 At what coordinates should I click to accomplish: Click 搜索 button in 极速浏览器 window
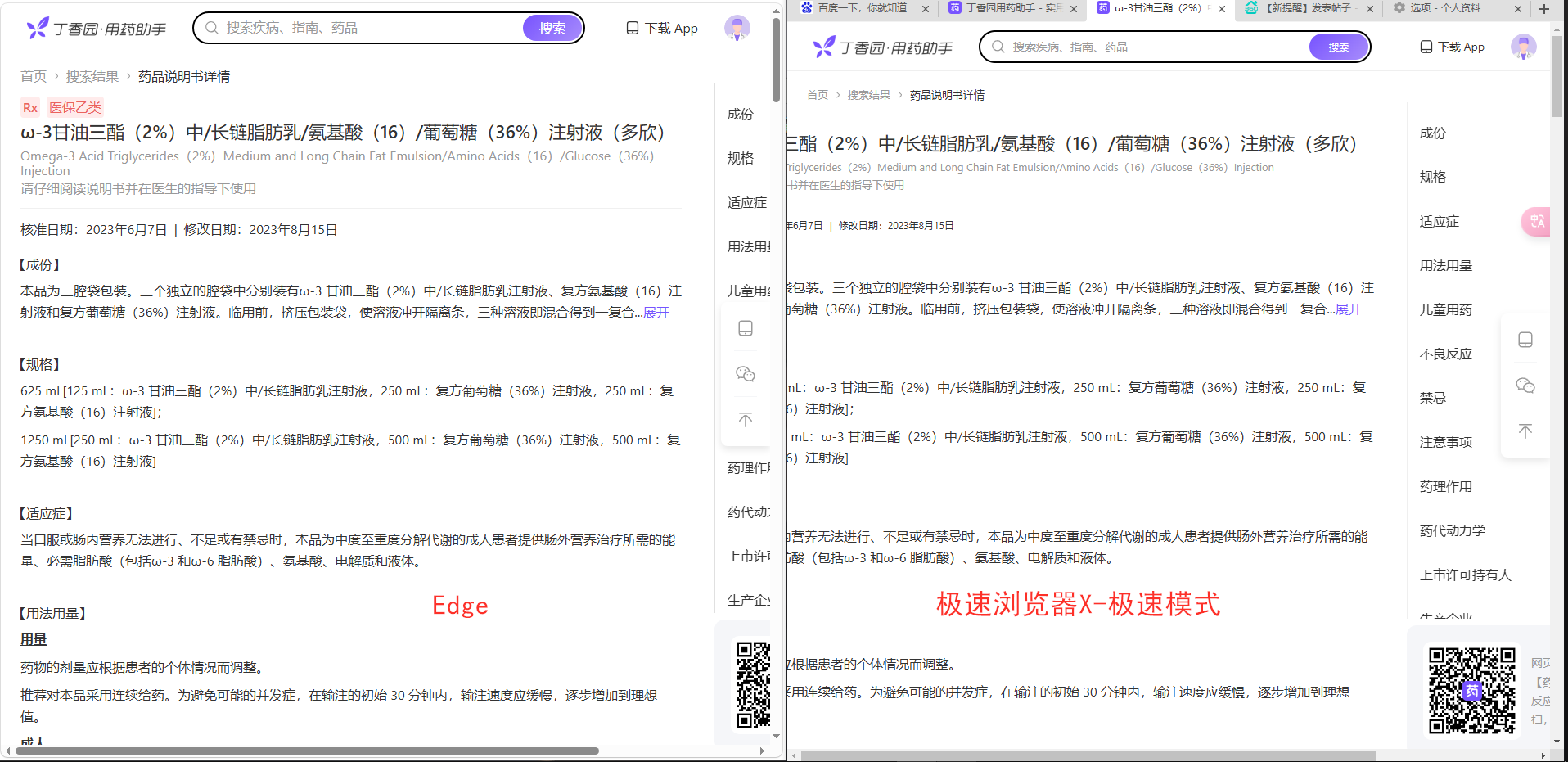coord(1339,47)
